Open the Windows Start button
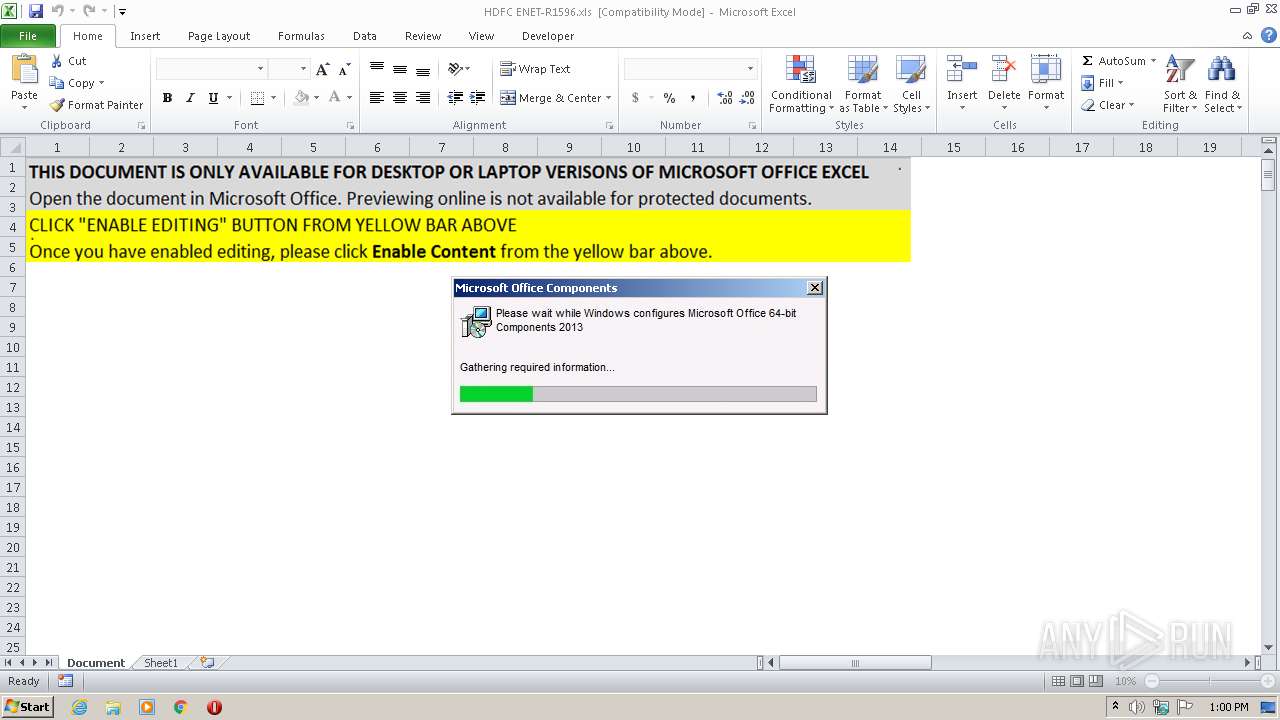This screenshot has width=1280, height=720. pyautogui.click(x=28, y=707)
